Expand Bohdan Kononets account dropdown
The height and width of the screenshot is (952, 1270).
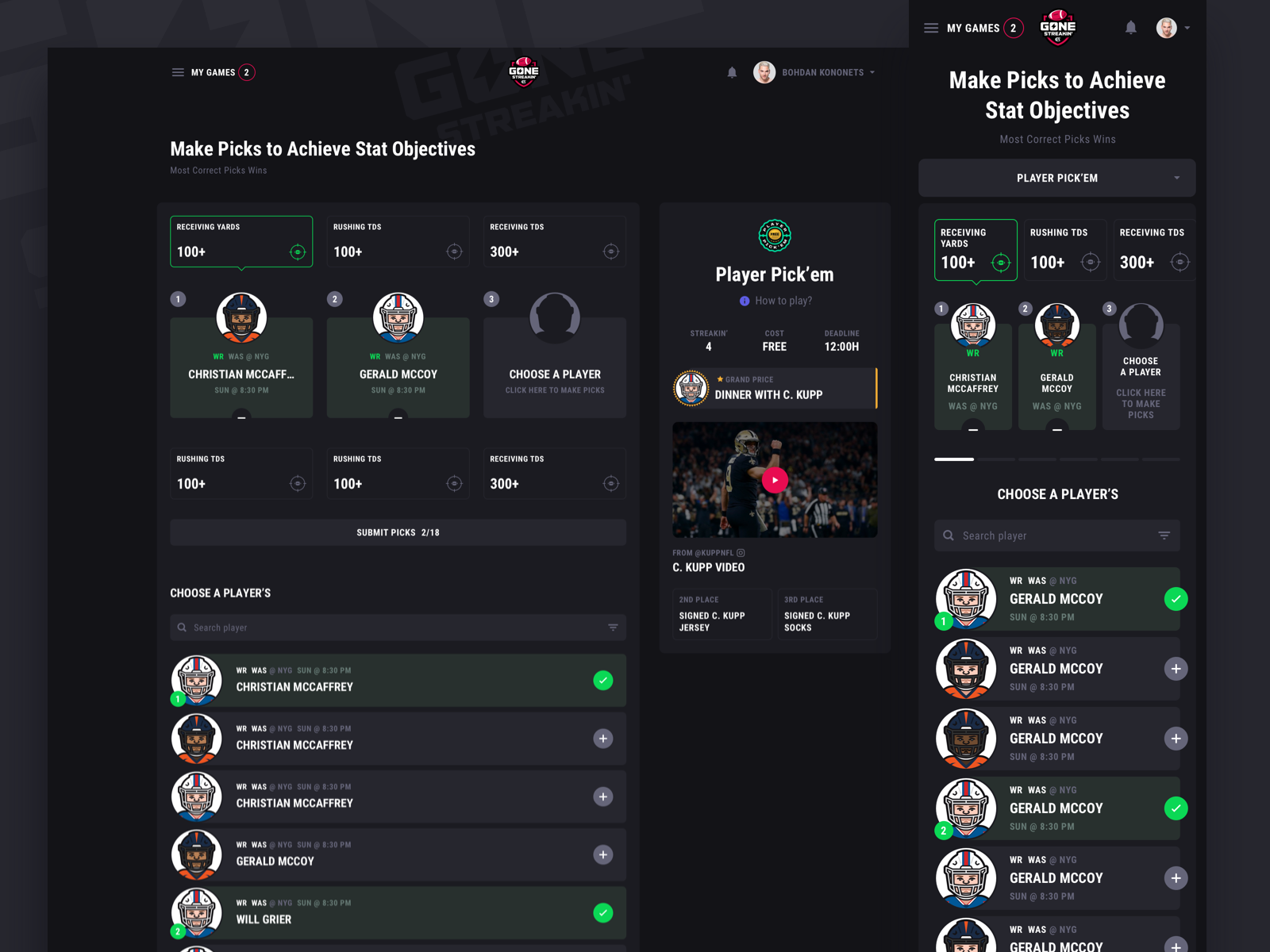coord(872,72)
